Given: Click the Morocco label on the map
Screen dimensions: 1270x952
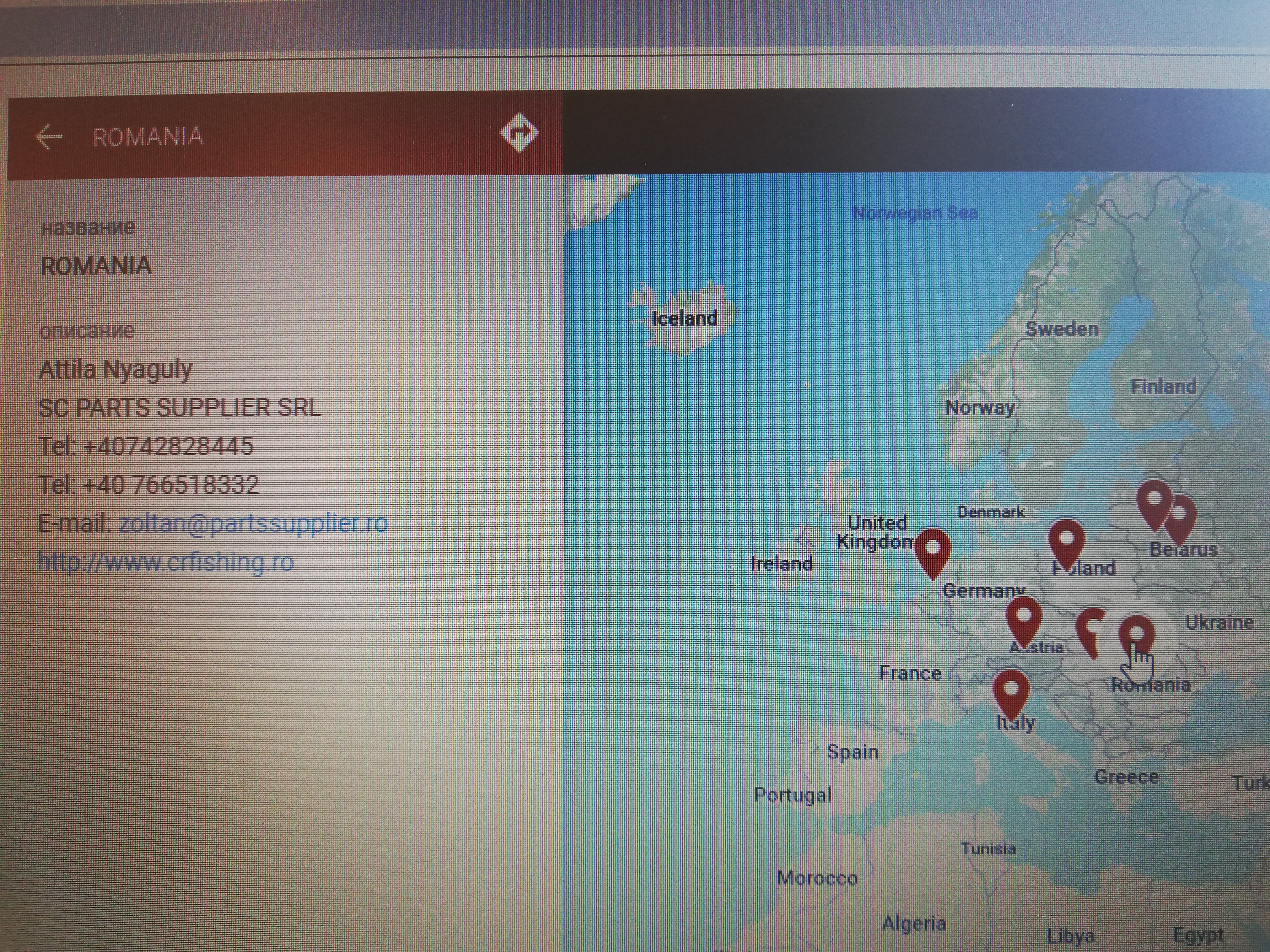Looking at the screenshot, I should point(817,878).
